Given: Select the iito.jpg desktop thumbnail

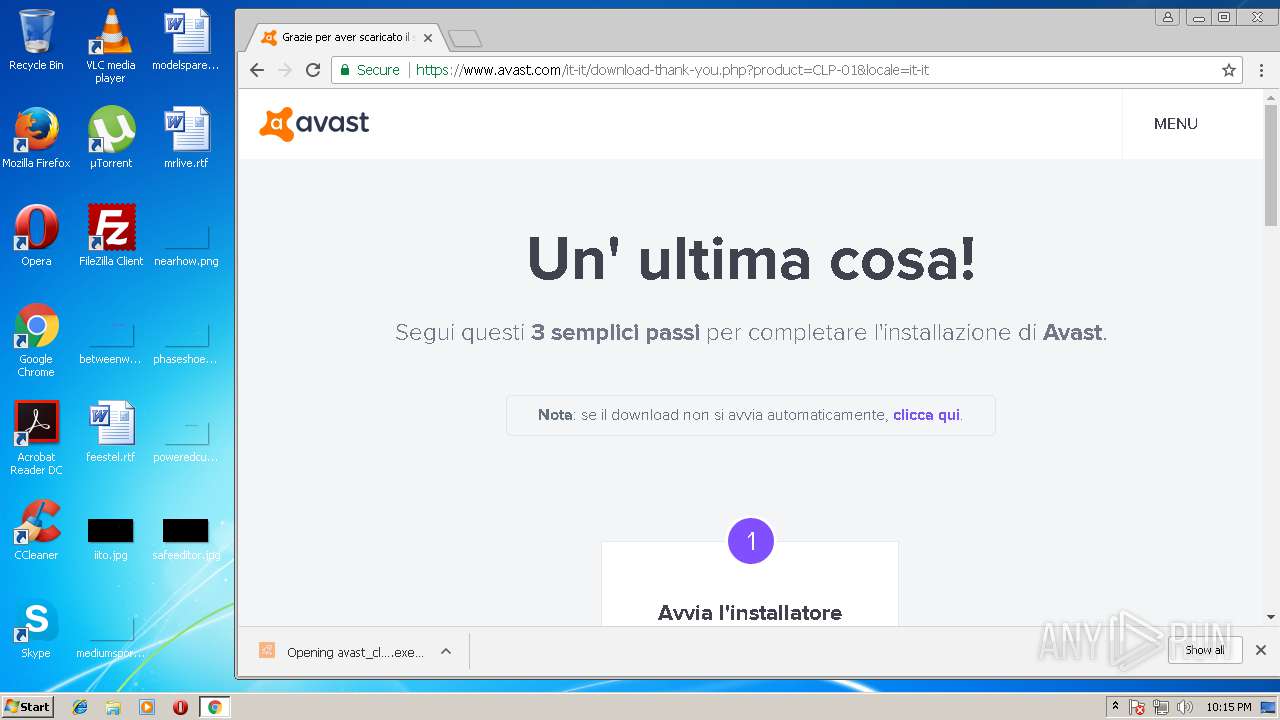Looking at the screenshot, I should [x=110, y=538].
